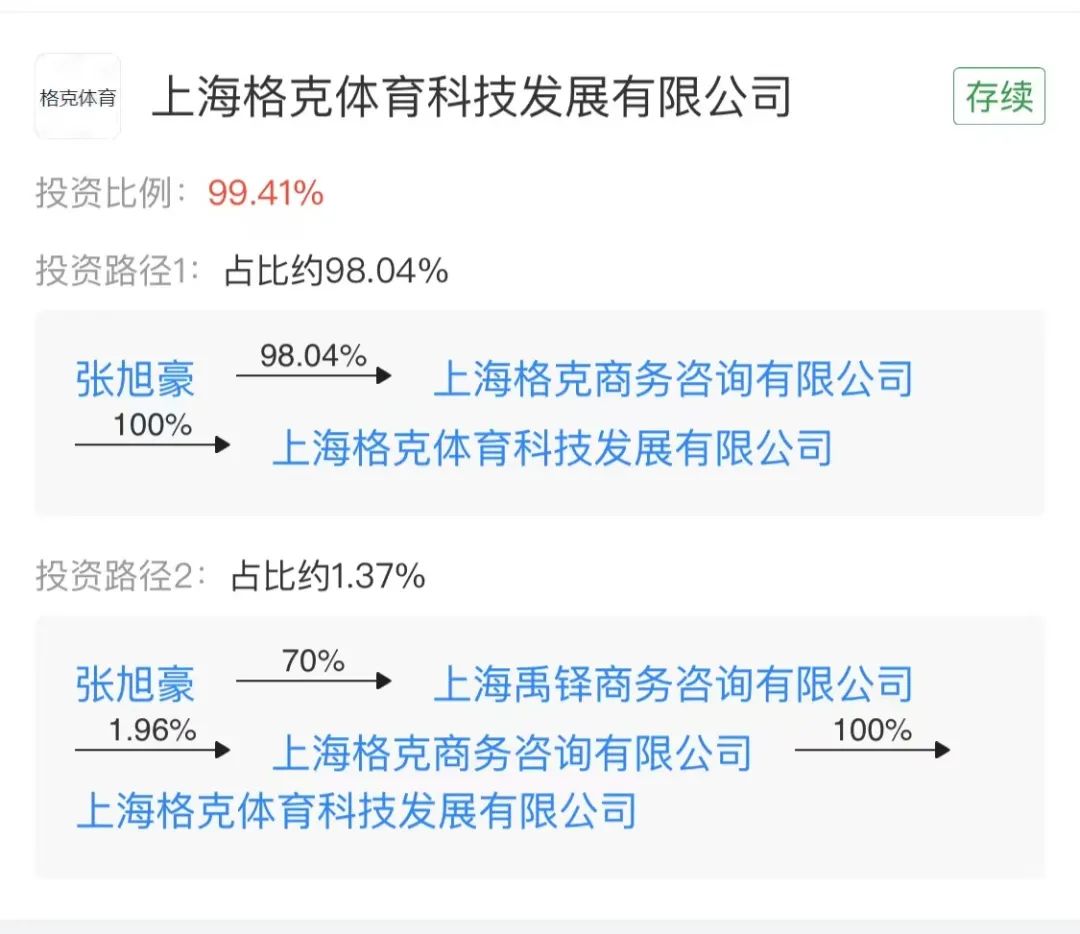
Task: Click the green 存续 status badge
Action: [x=998, y=97]
